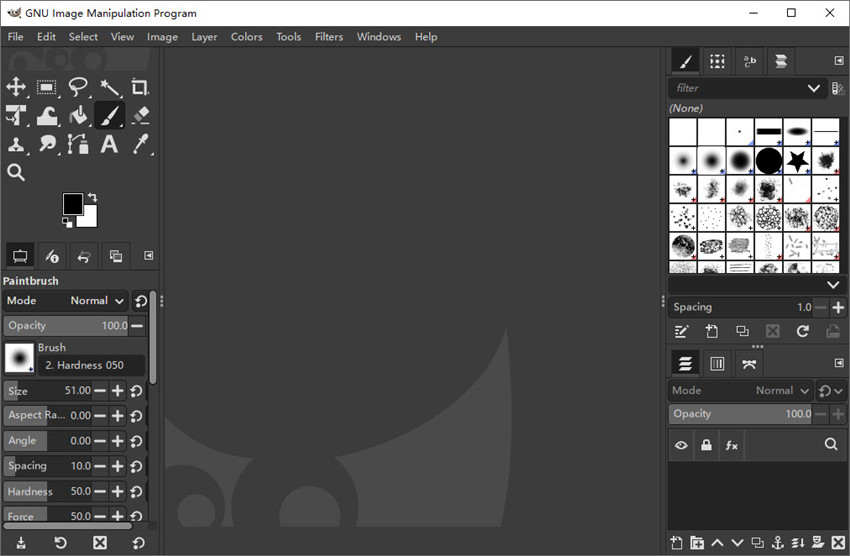Viewport: 850px width, 556px height.
Task: Select the Unified Transform tool
Action: coord(16,115)
